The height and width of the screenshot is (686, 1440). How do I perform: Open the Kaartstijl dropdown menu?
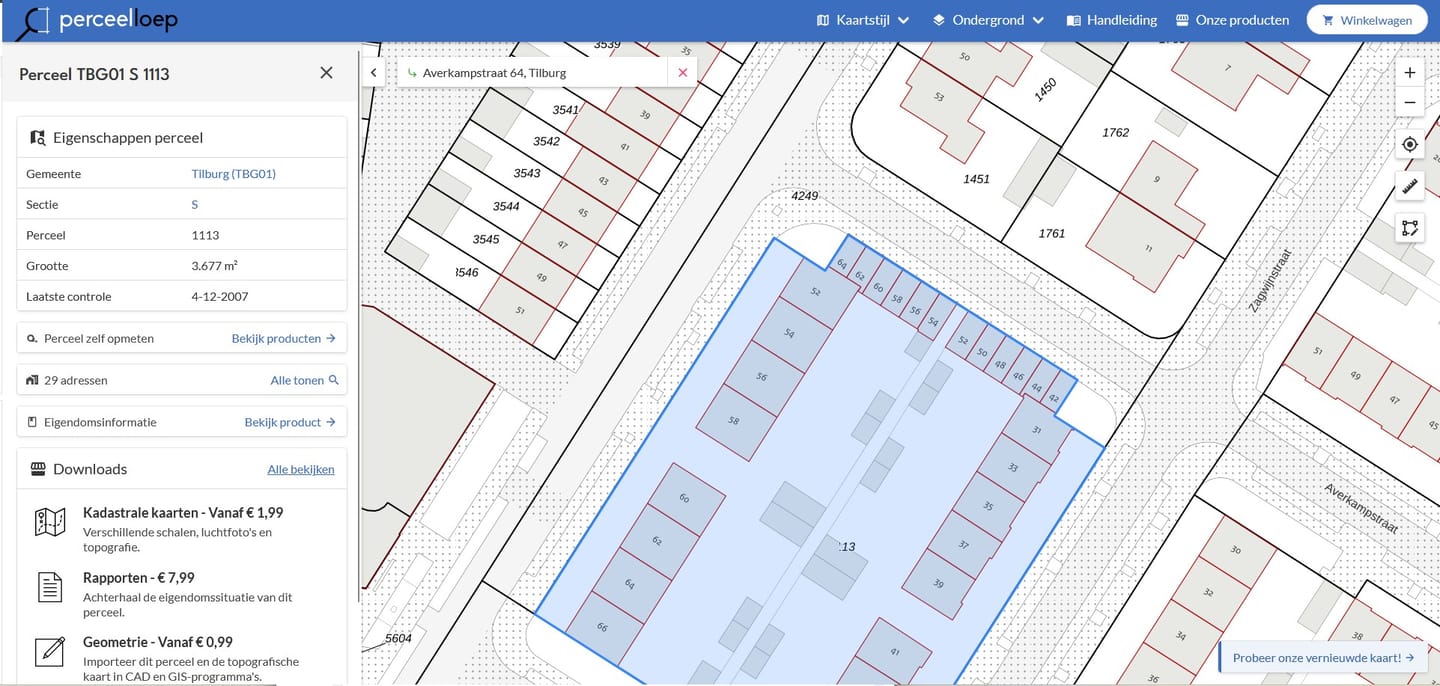[x=863, y=20]
